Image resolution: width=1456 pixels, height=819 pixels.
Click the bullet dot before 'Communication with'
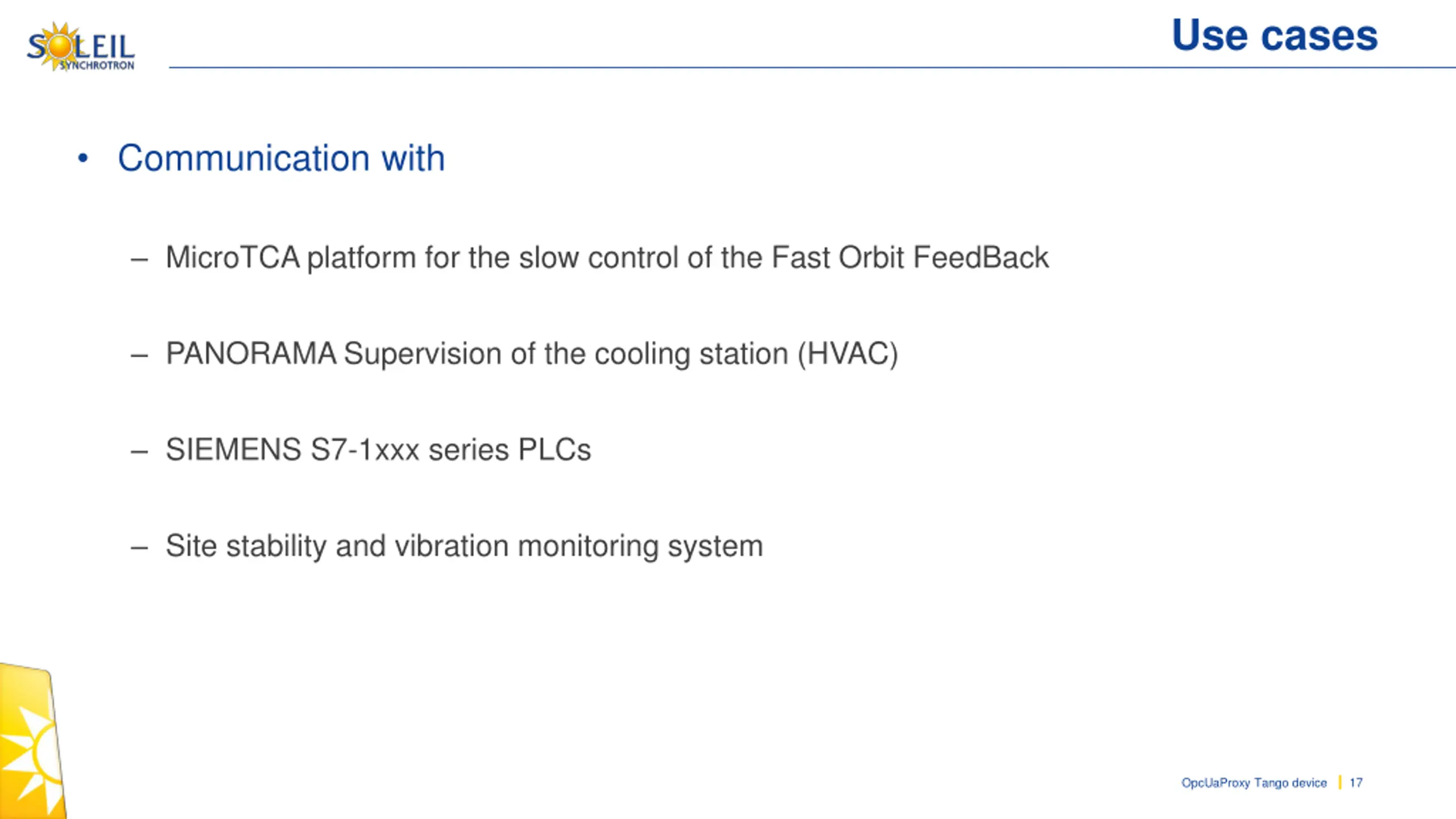(x=83, y=159)
